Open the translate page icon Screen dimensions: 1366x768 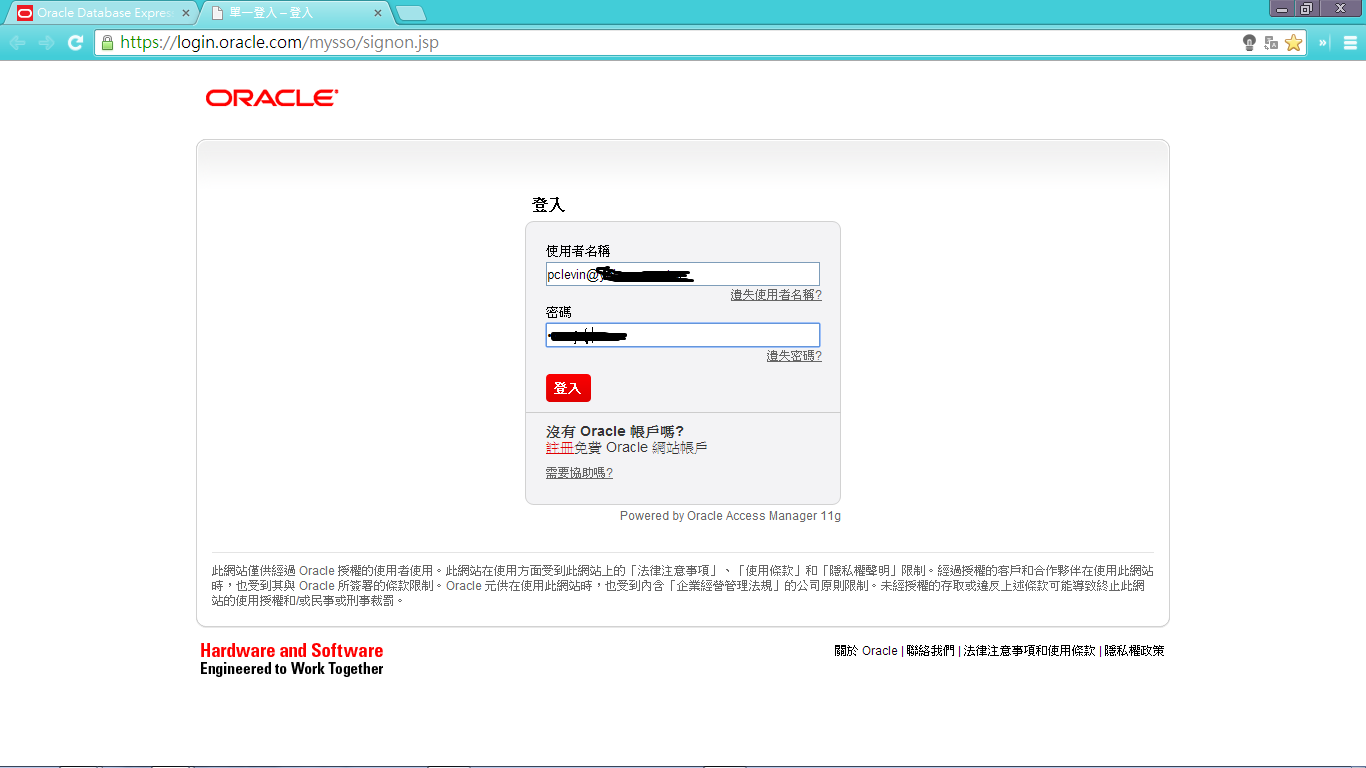(x=1271, y=43)
